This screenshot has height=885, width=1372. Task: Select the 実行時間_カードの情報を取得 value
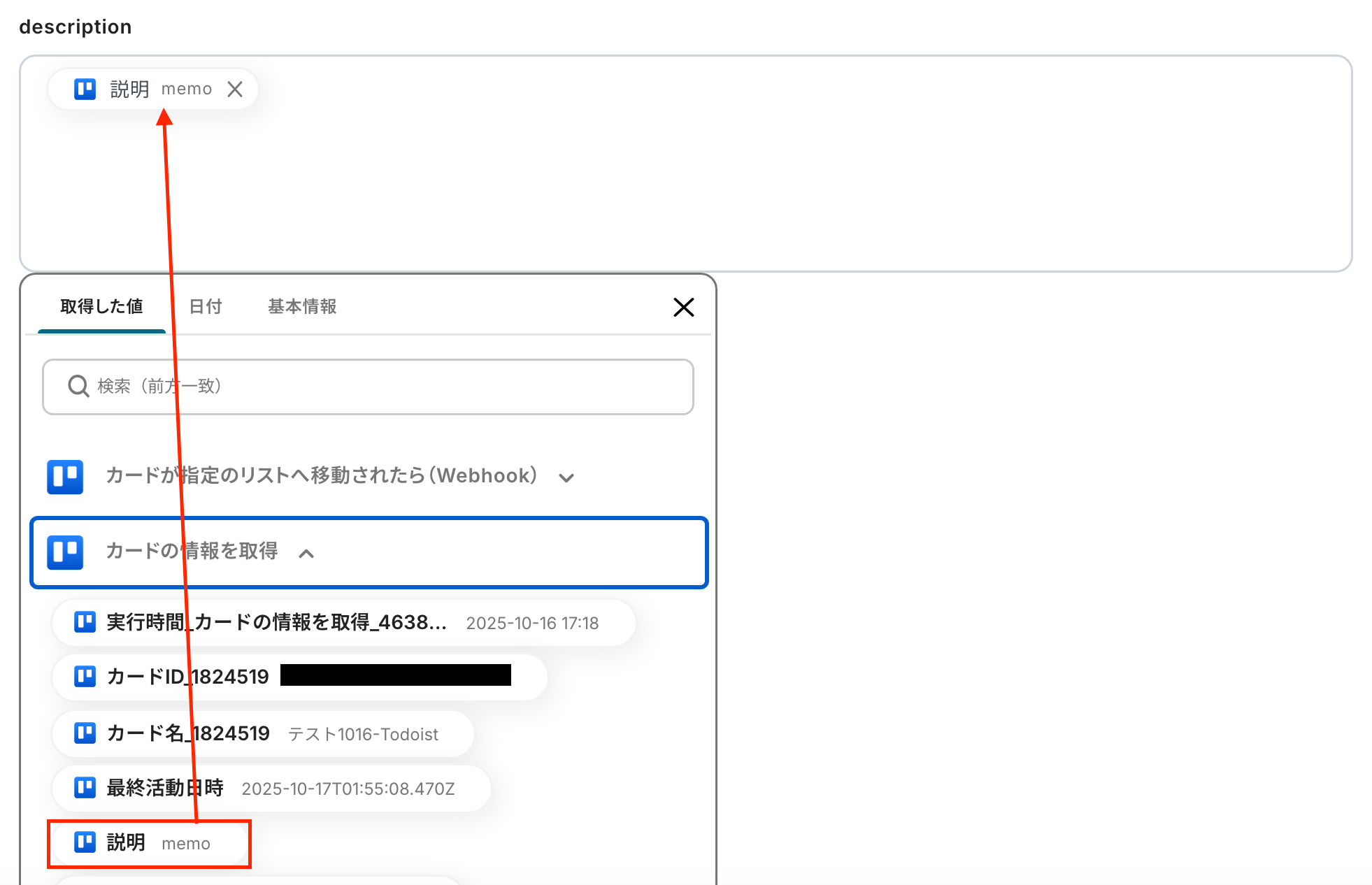click(343, 623)
